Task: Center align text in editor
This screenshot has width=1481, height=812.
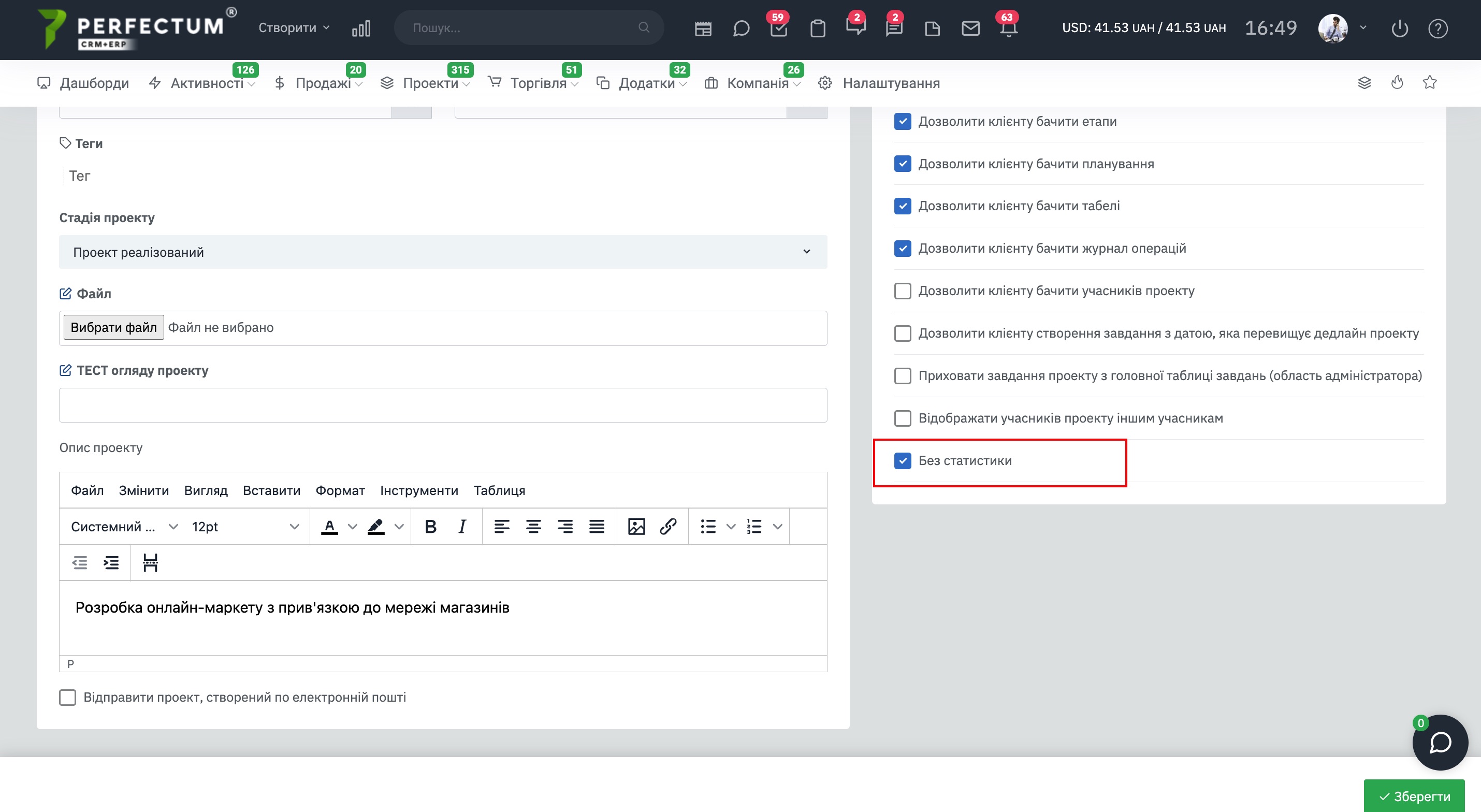Action: click(533, 526)
